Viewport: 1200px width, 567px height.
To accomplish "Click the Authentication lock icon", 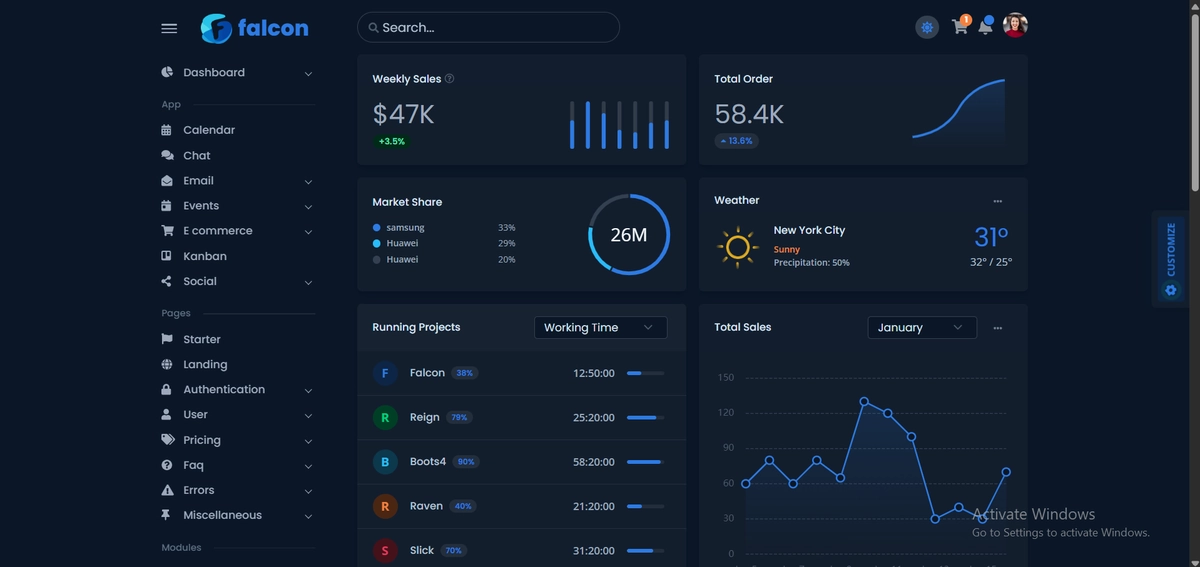I will pos(167,390).
